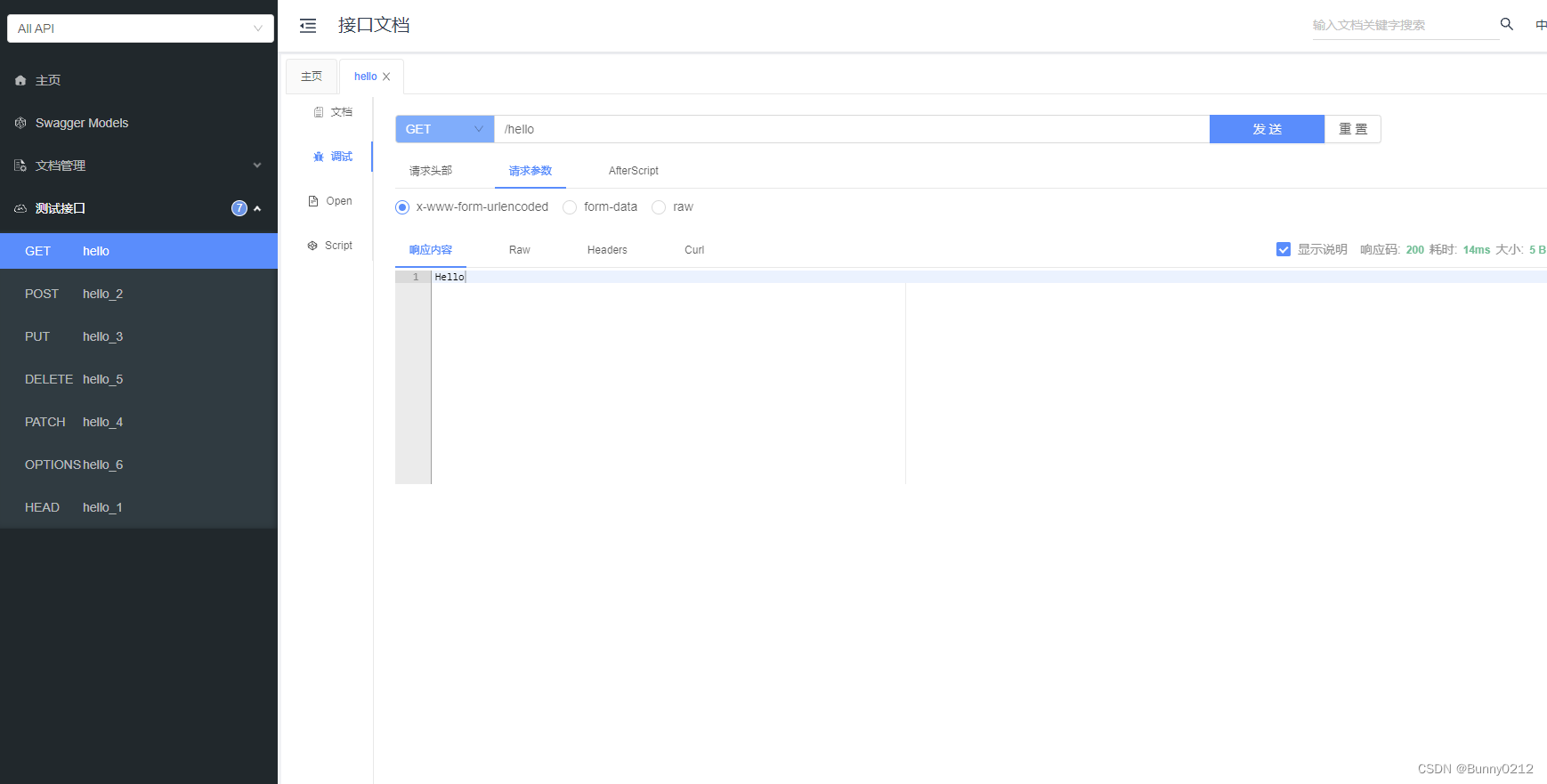This screenshot has height=784, width=1547.
Task: Click the badge showing 7 interfaces
Action: point(239,208)
